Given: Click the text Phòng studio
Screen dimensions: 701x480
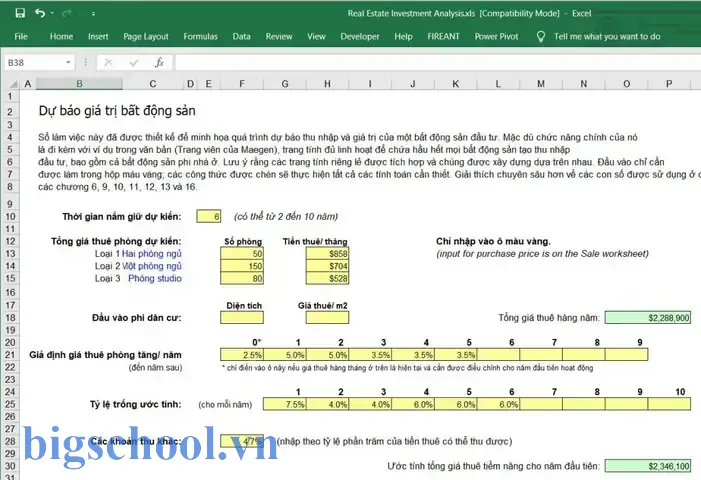Looking at the screenshot, I should tap(155, 278).
